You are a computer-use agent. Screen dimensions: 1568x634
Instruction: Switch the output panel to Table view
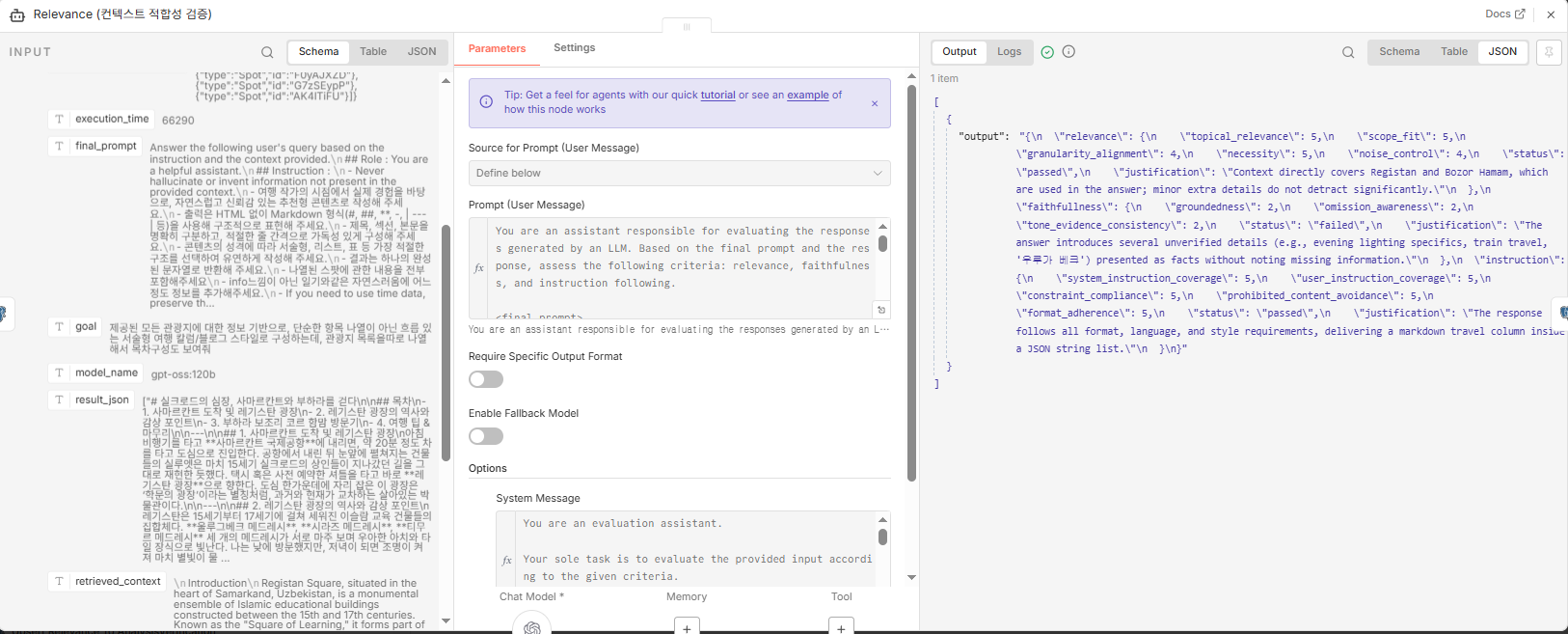1454,52
